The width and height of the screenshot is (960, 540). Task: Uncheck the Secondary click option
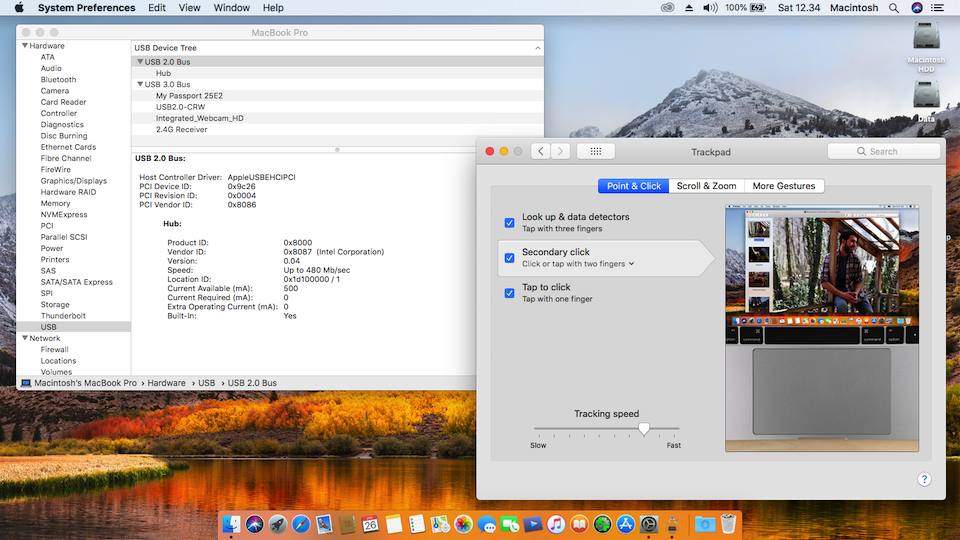(x=510, y=258)
